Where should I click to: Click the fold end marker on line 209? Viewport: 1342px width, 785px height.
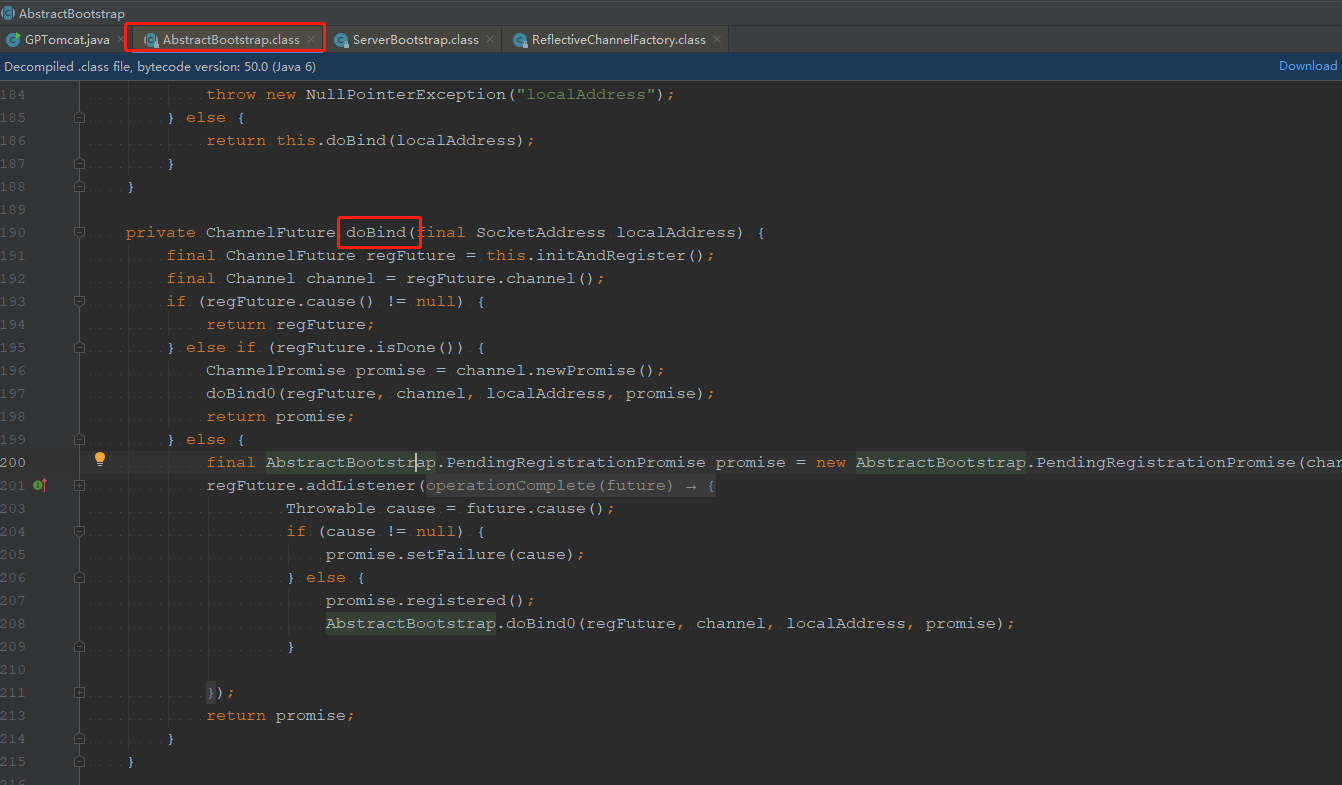tap(79, 647)
